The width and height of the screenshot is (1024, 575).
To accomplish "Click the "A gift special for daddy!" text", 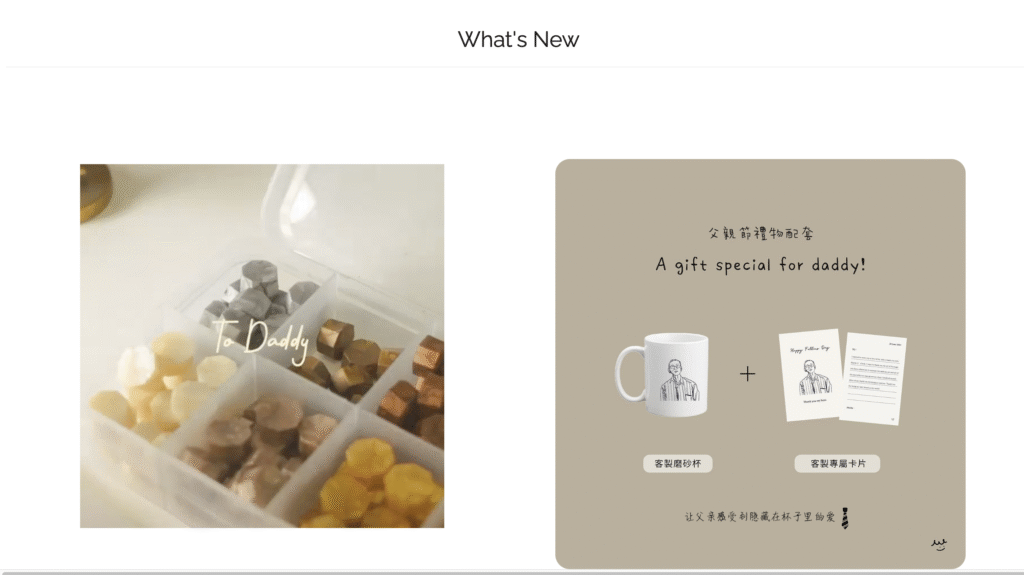I will point(760,265).
